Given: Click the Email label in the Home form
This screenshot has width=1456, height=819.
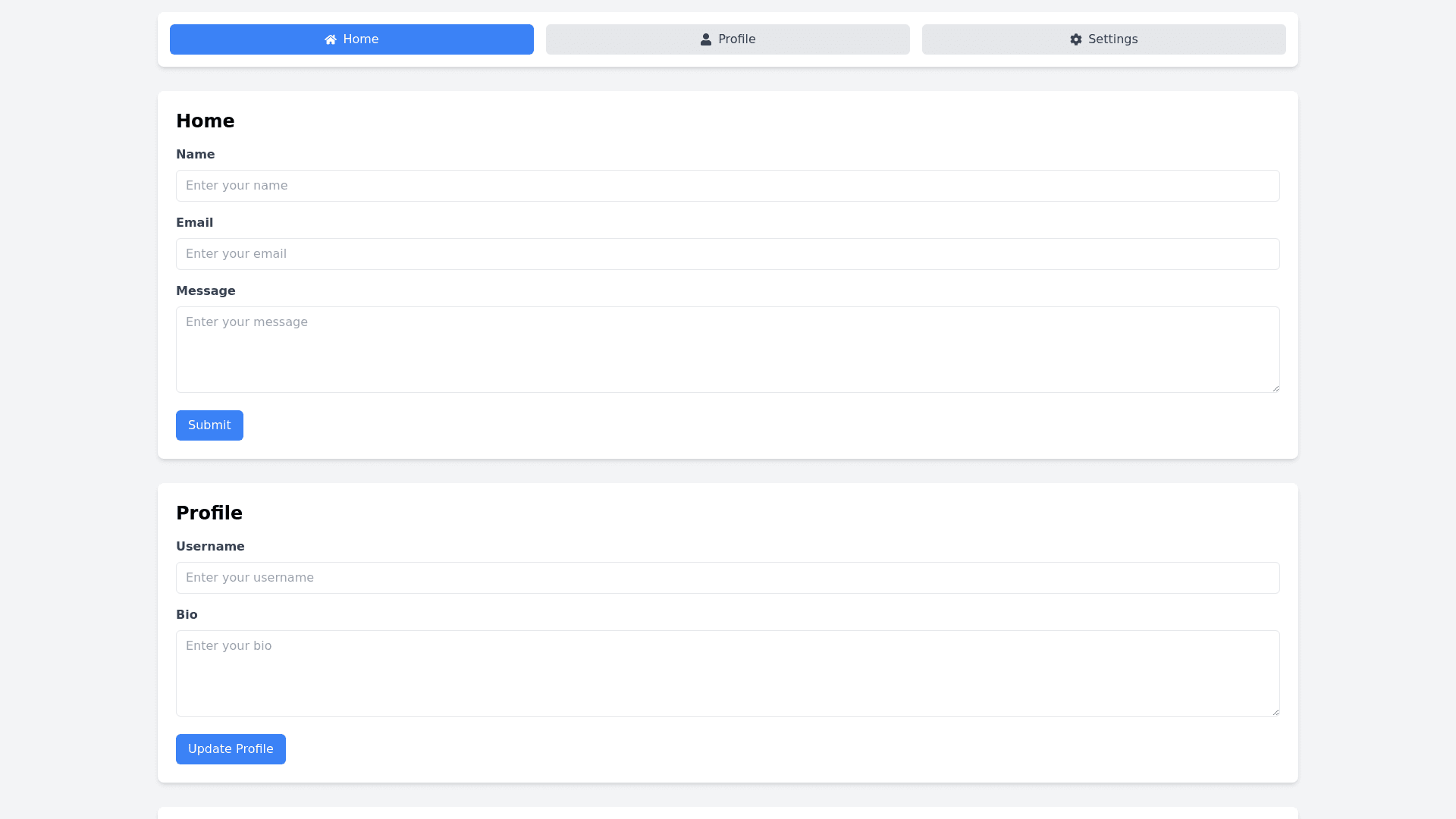Looking at the screenshot, I should 194,222.
